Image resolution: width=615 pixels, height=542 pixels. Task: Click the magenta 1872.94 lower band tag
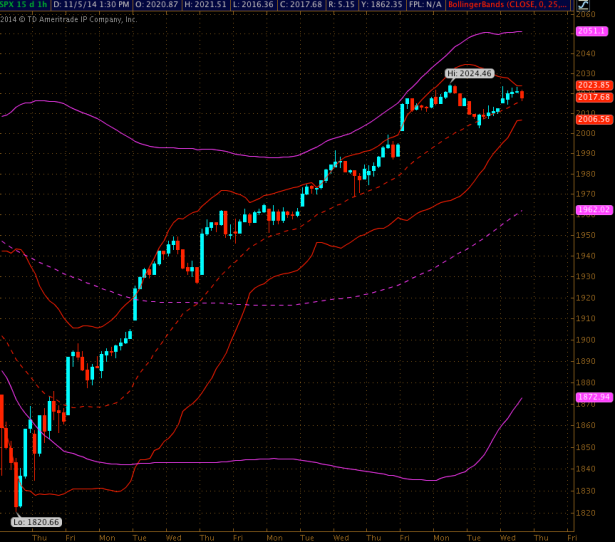click(593, 397)
